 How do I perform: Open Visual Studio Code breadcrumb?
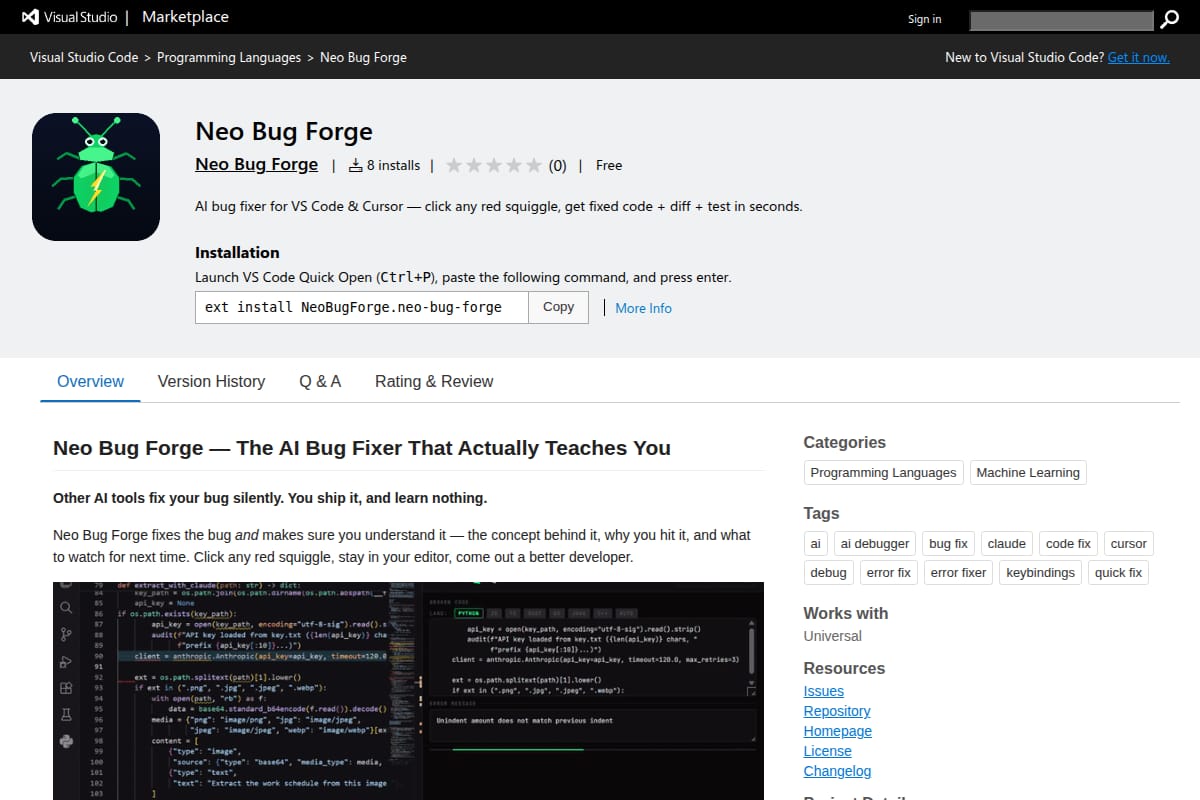tap(84, 57)
